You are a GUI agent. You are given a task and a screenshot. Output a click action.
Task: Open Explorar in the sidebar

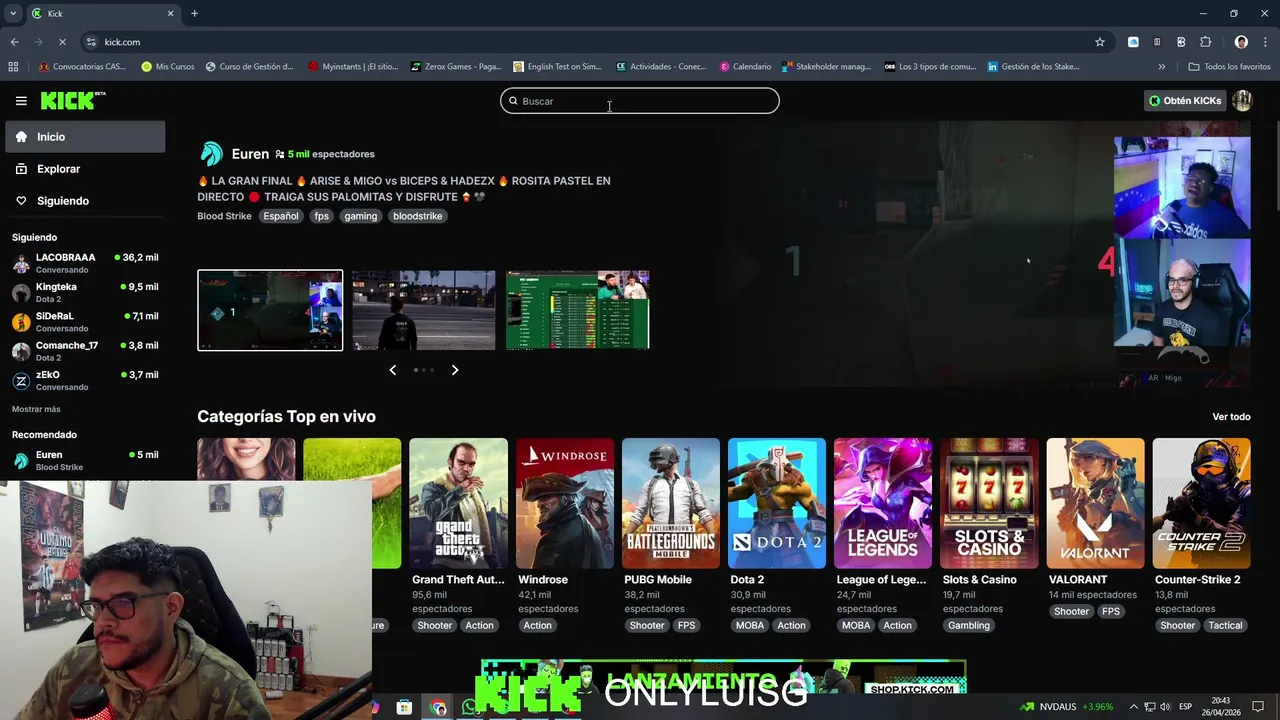[x=85, y=169]
